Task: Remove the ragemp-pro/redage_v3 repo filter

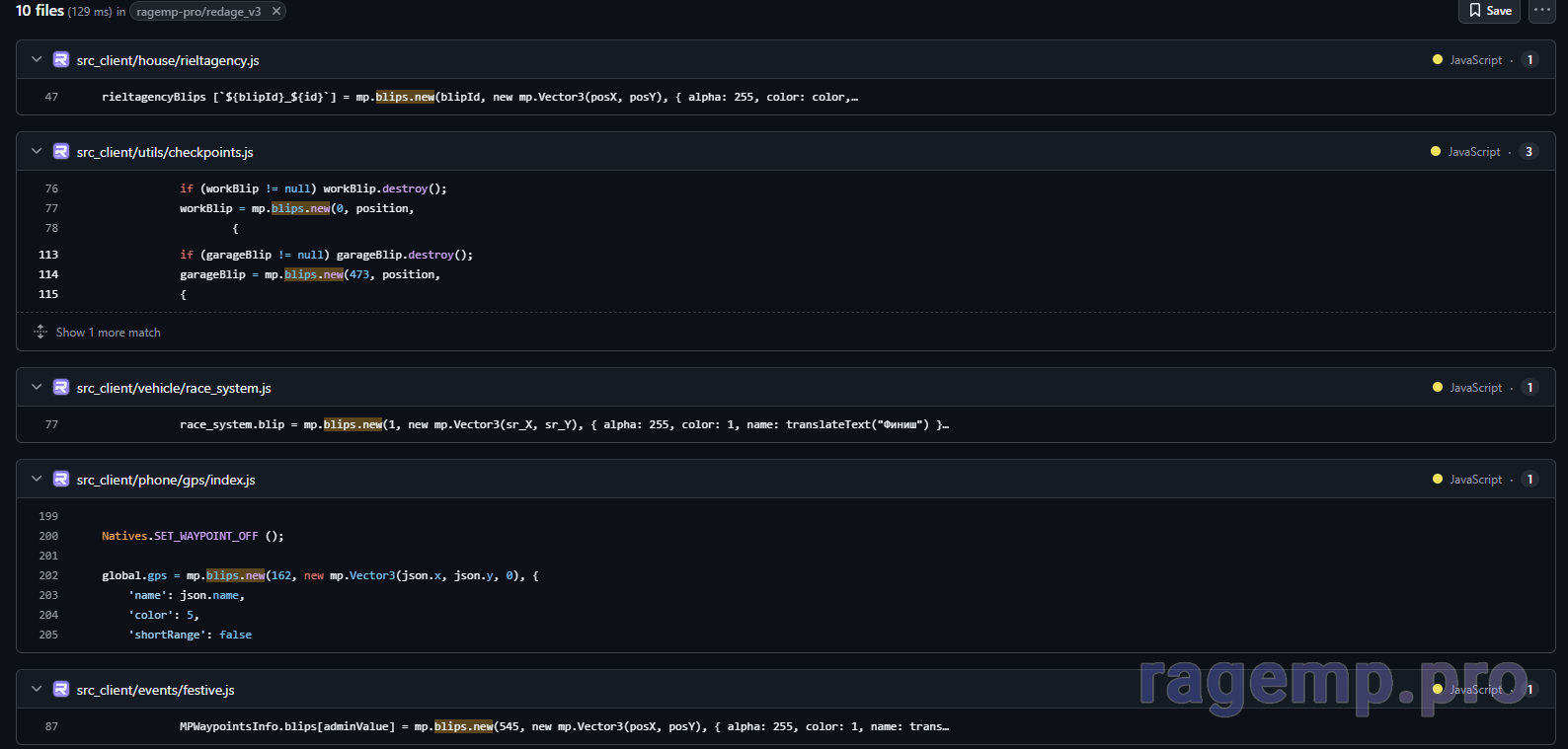Action: [276, 12]
